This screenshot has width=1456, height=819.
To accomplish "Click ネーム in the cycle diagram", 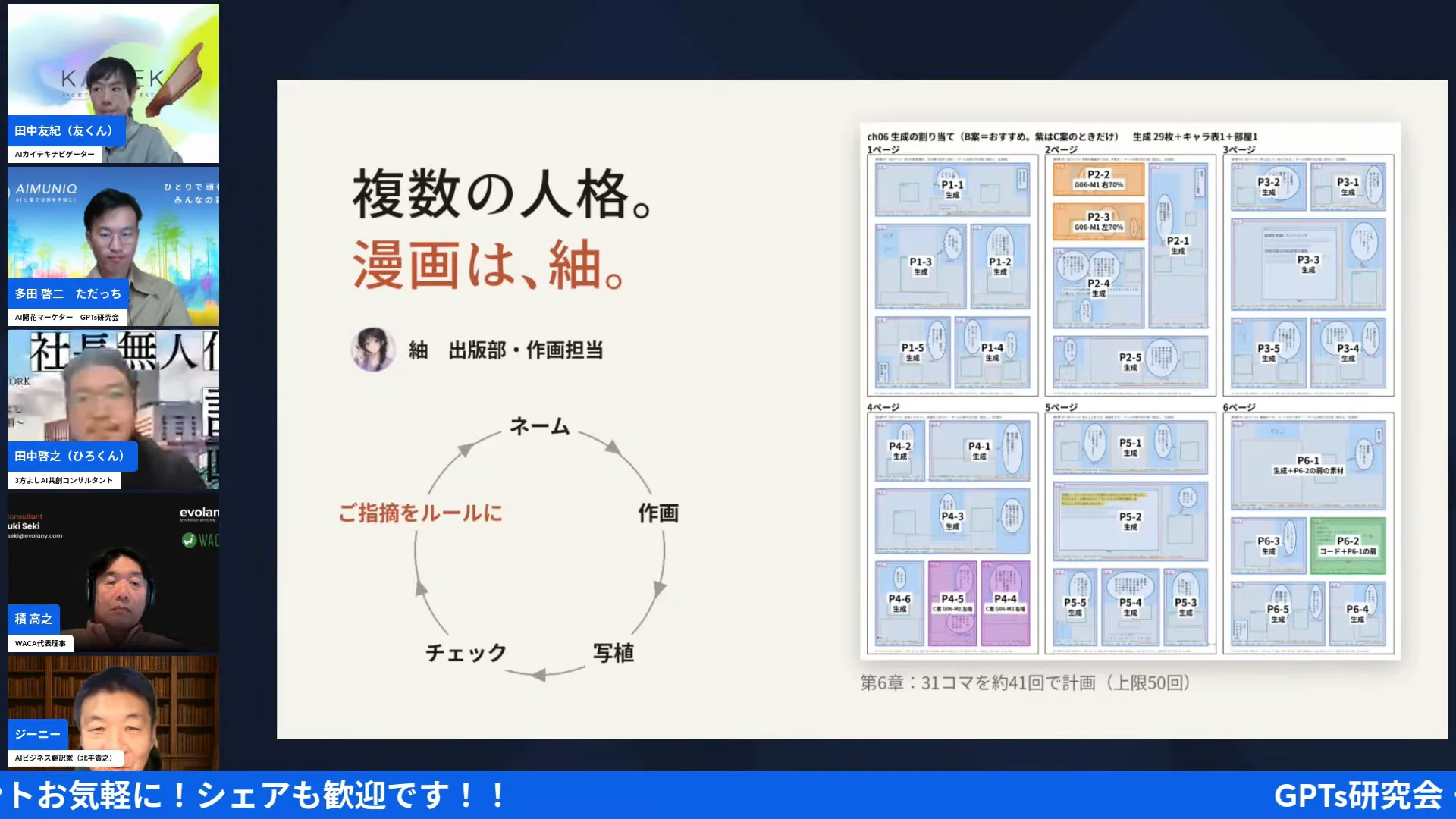I will (539, 426).
